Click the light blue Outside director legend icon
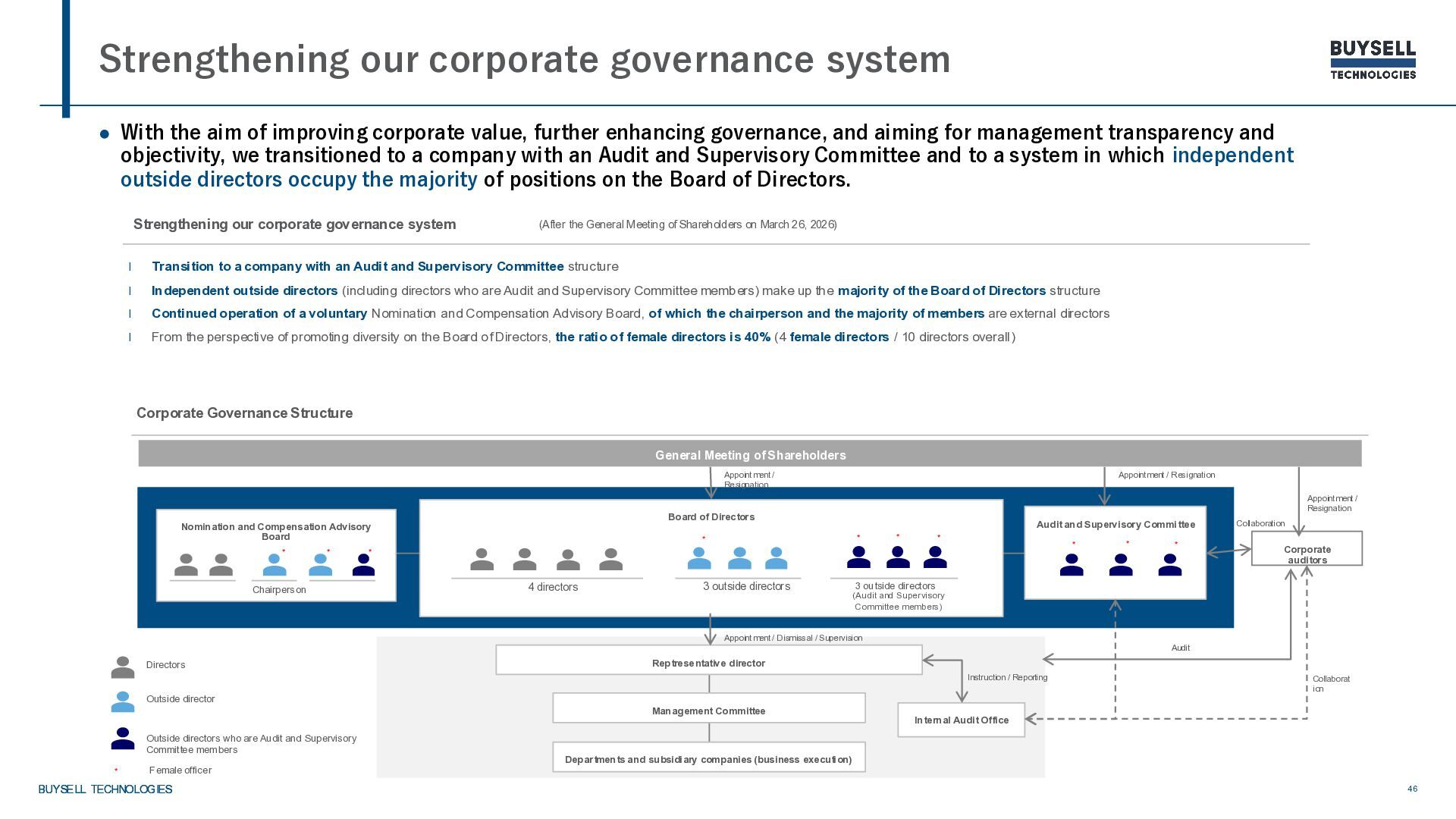Screen dimensions: 1456x819 click(x=123, y=701)
